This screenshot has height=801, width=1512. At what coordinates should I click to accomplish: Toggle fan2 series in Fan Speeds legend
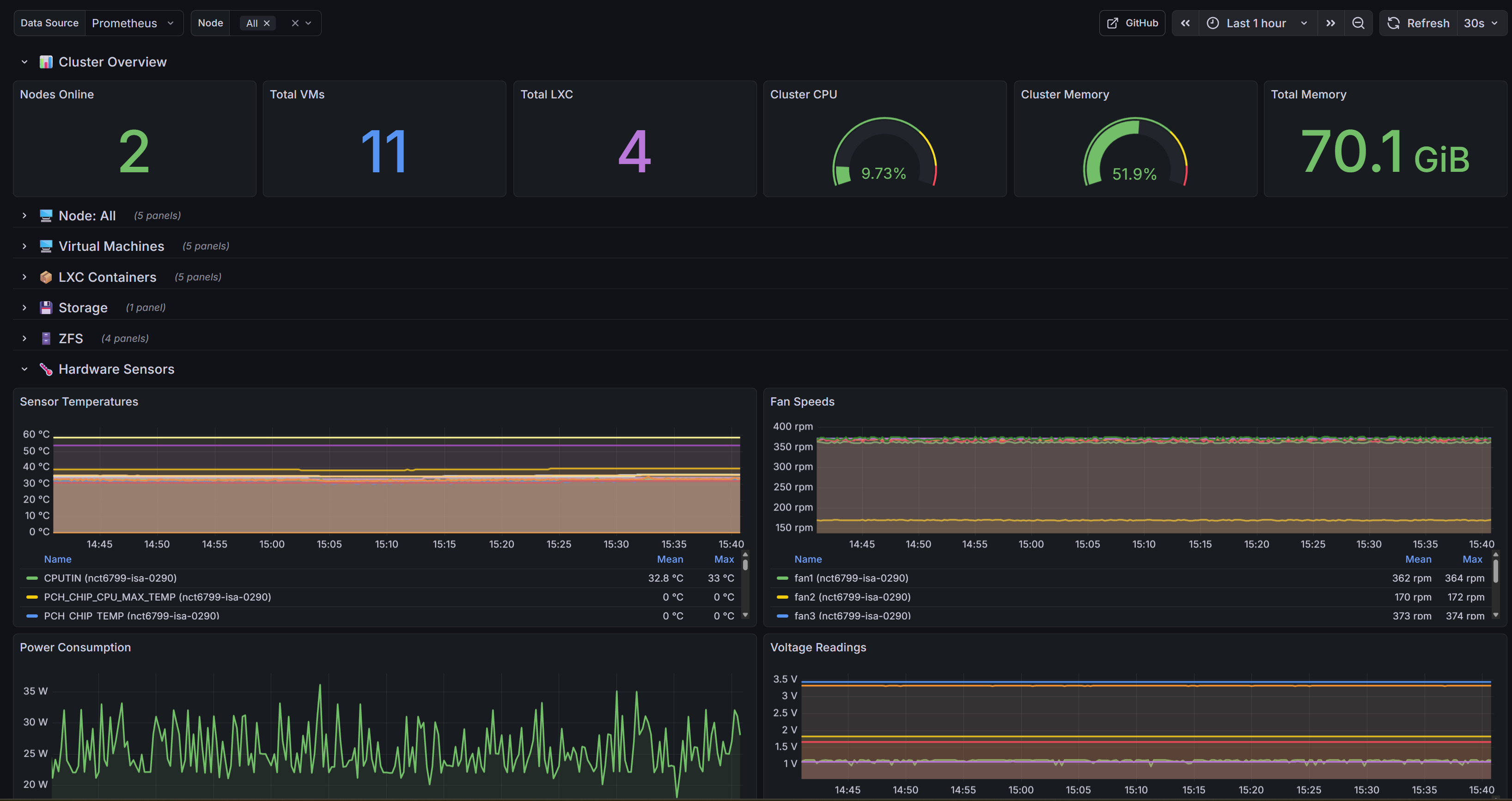[852, 597]
